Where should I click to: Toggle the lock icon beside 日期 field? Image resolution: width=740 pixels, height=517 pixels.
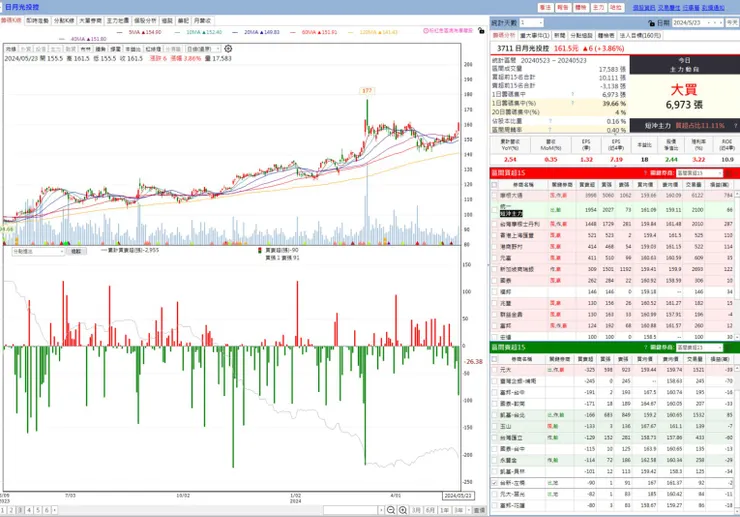point(652,23)
